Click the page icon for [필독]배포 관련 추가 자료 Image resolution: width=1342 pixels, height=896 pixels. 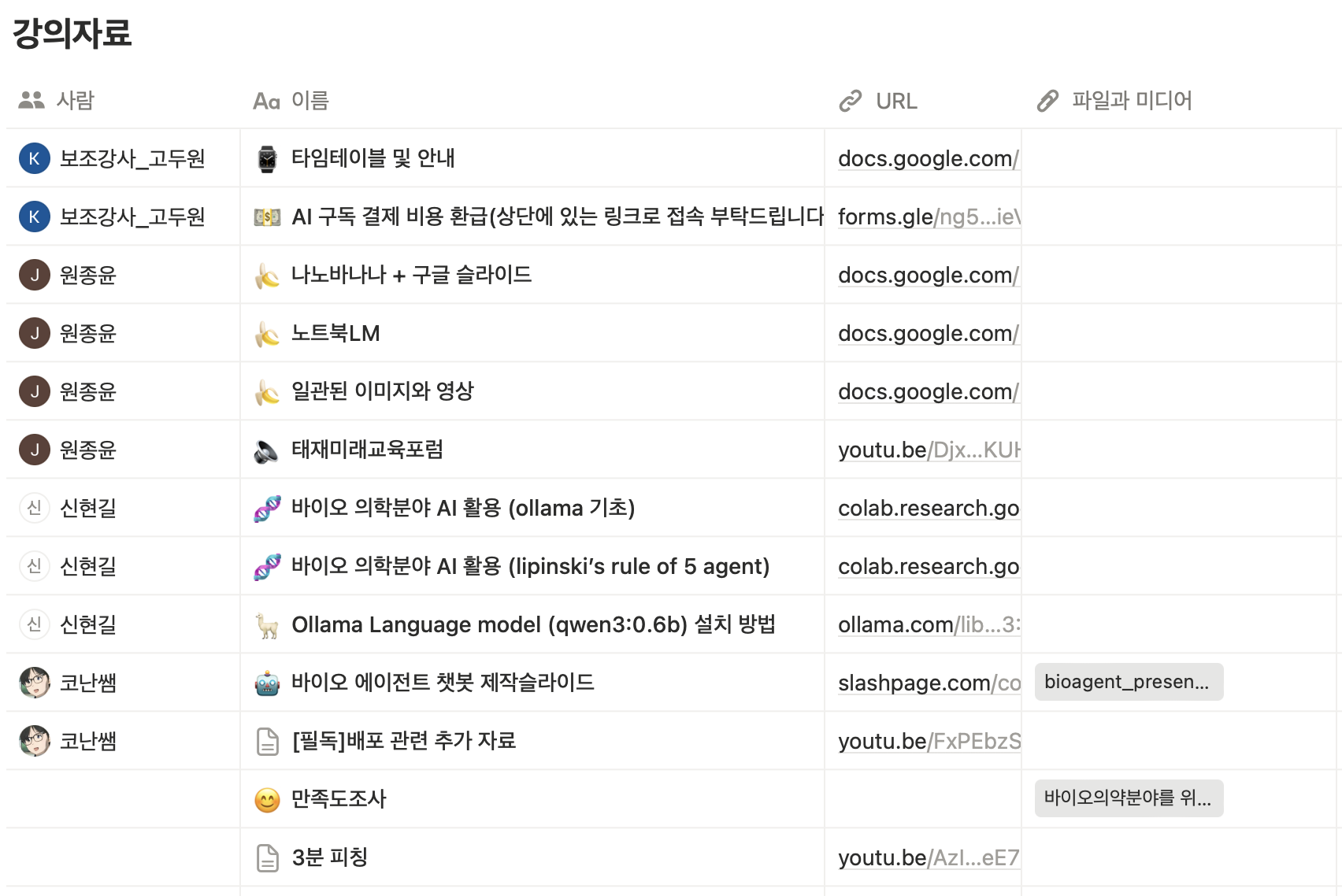[268, 742]
